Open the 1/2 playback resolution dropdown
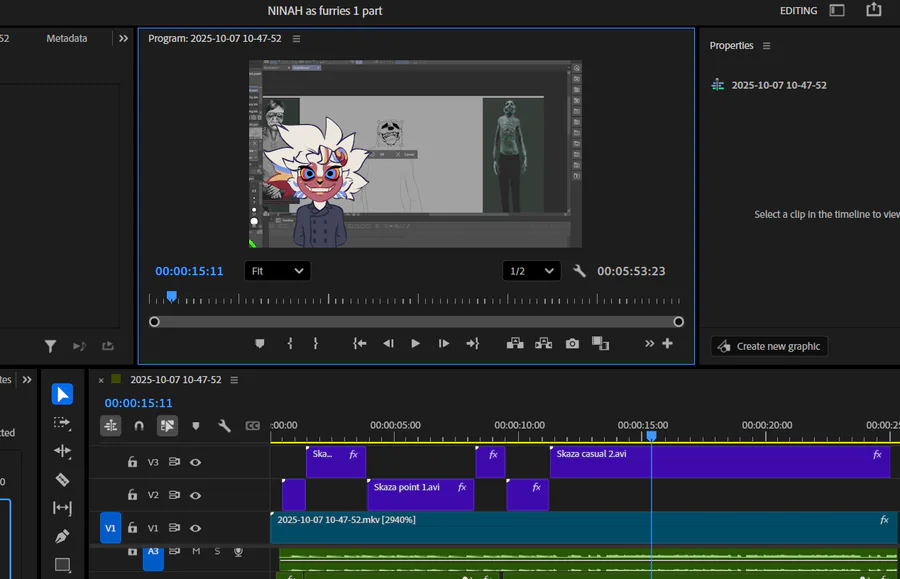This screenshot has height=579, width=900. pyautogui.click(x=532, y=271)
